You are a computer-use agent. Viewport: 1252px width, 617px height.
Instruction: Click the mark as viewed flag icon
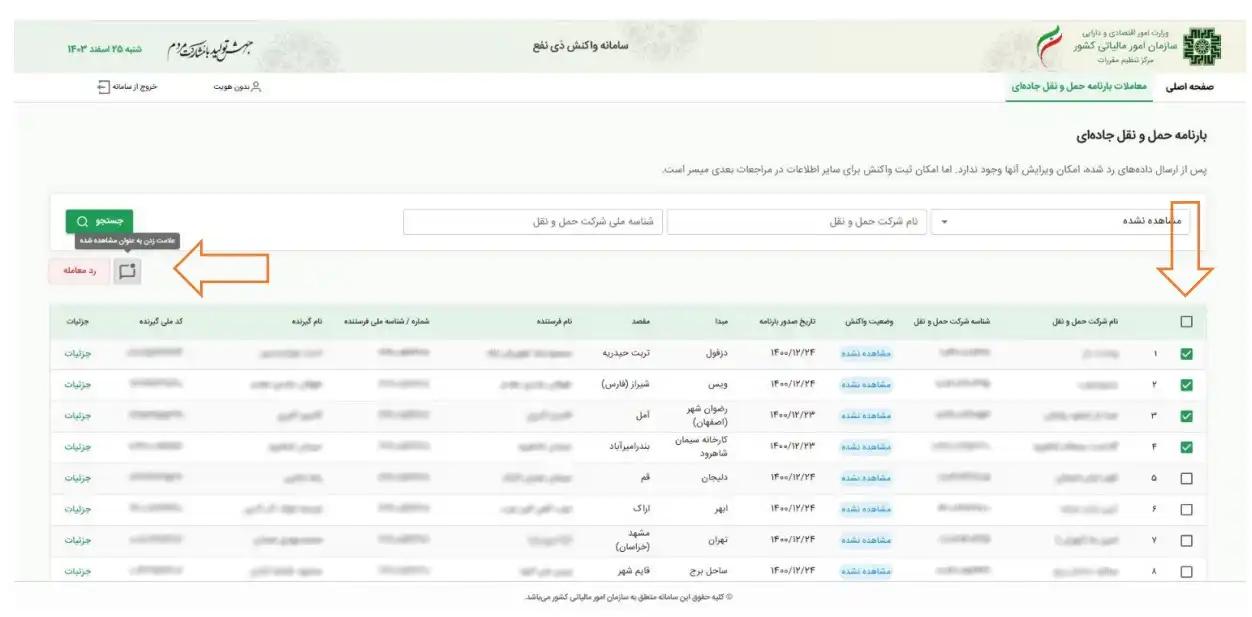(127, 273)
